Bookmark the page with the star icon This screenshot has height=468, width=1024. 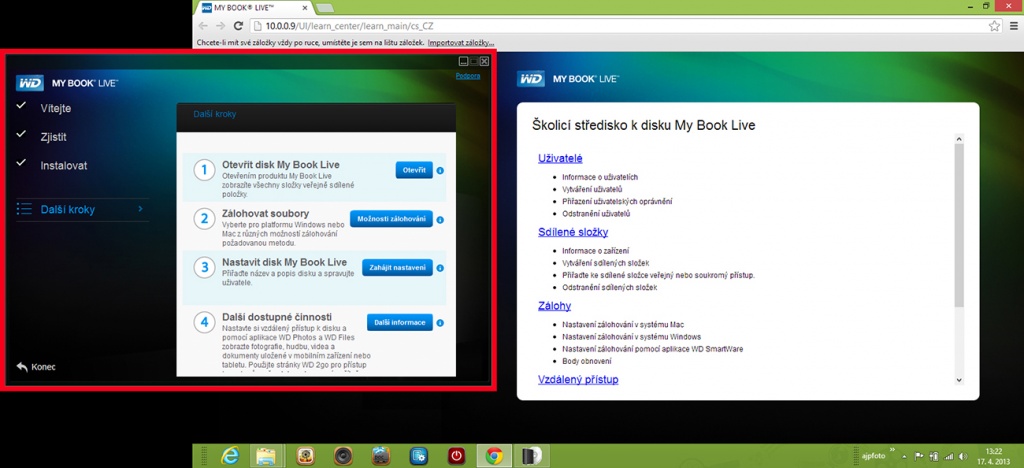coord(994,26)
